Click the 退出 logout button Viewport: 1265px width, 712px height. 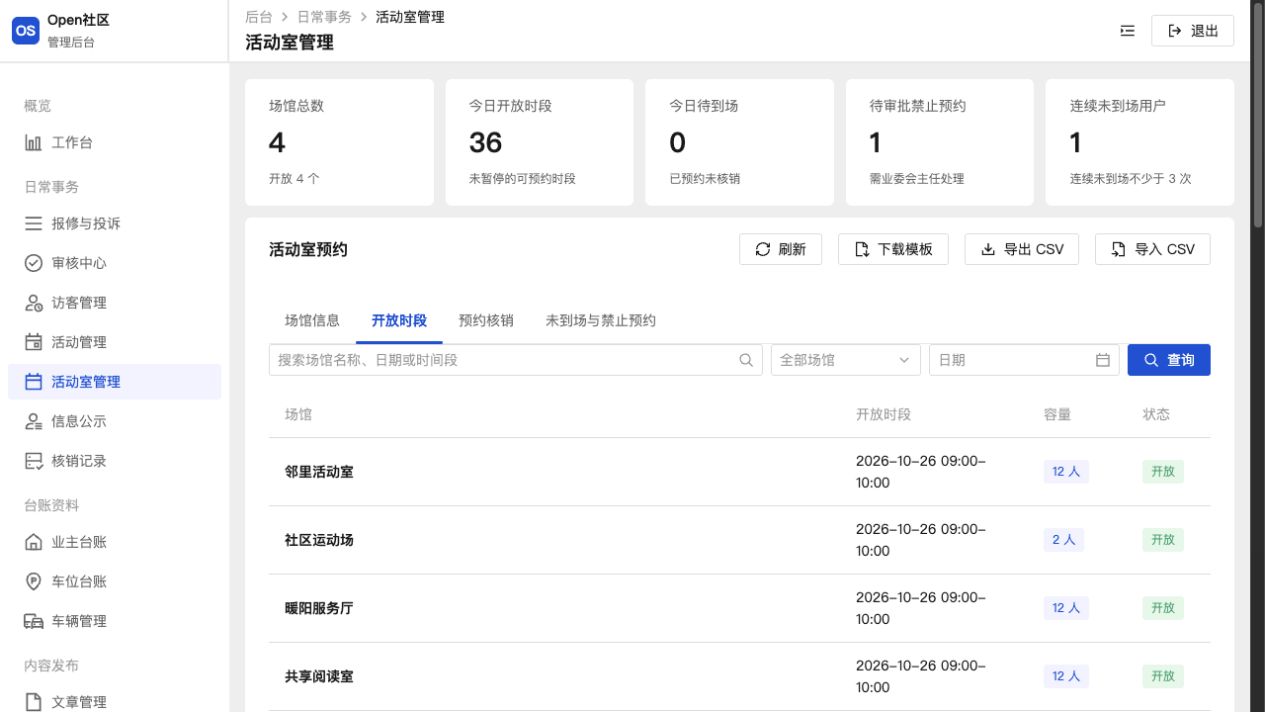coord(1193,31)
